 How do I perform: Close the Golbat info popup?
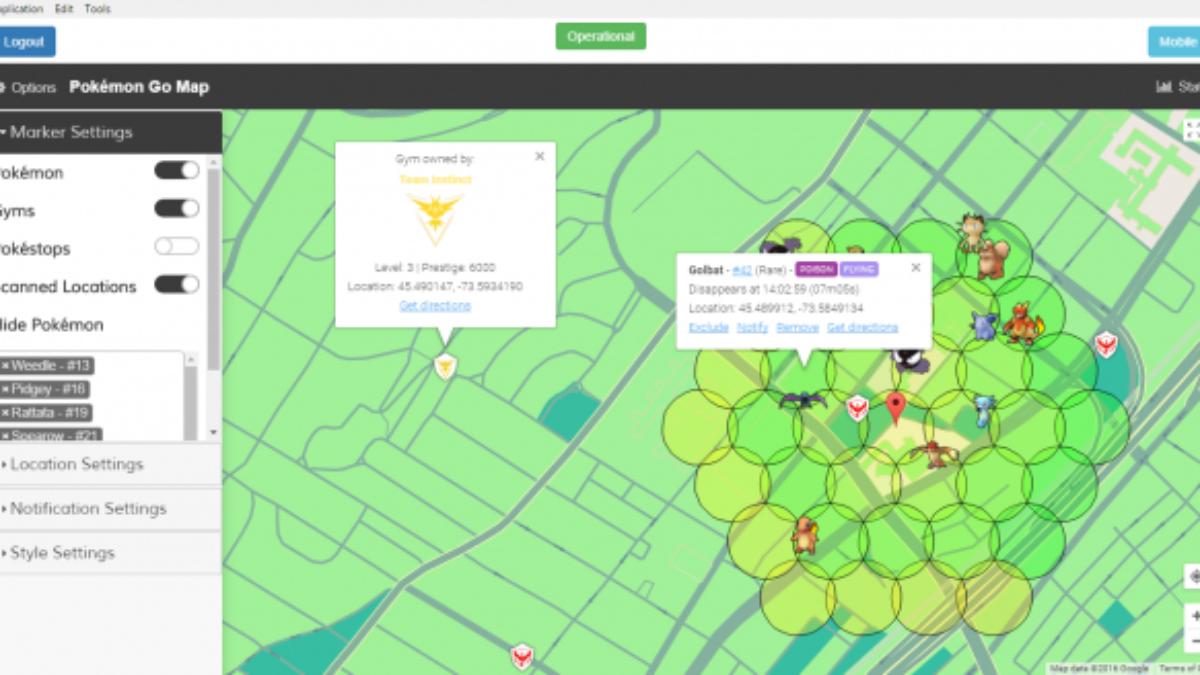916,267
